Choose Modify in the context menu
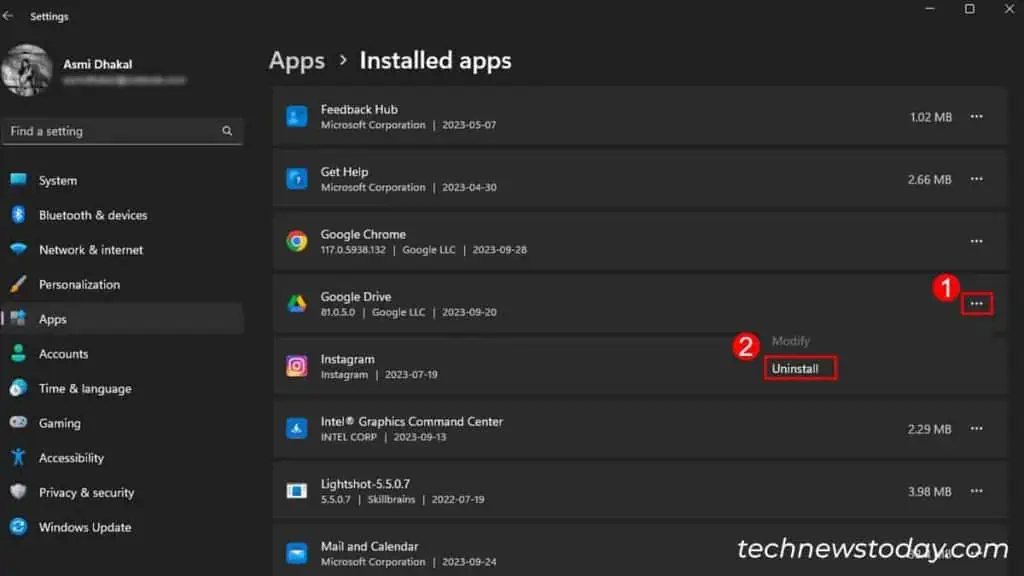 [790, 341]
